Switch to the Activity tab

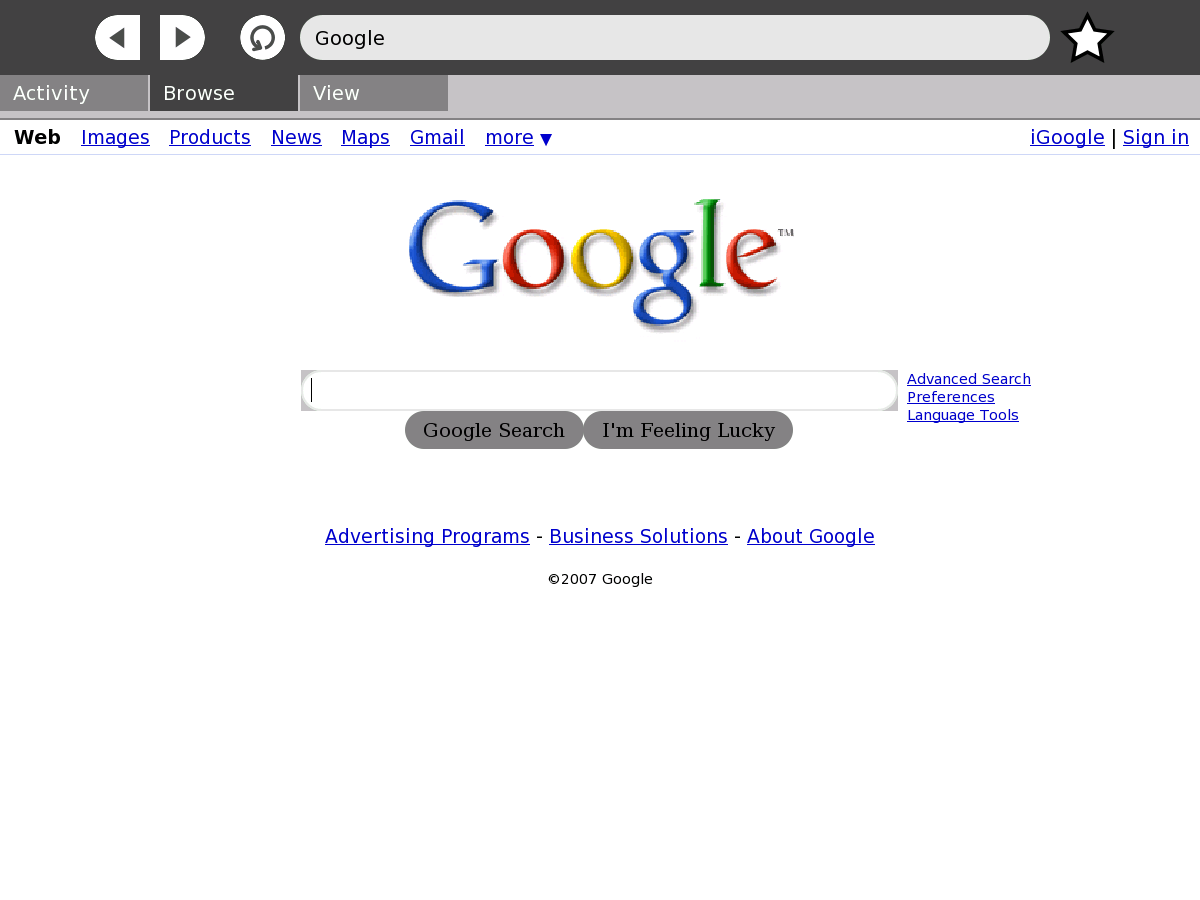pos(74,93)
